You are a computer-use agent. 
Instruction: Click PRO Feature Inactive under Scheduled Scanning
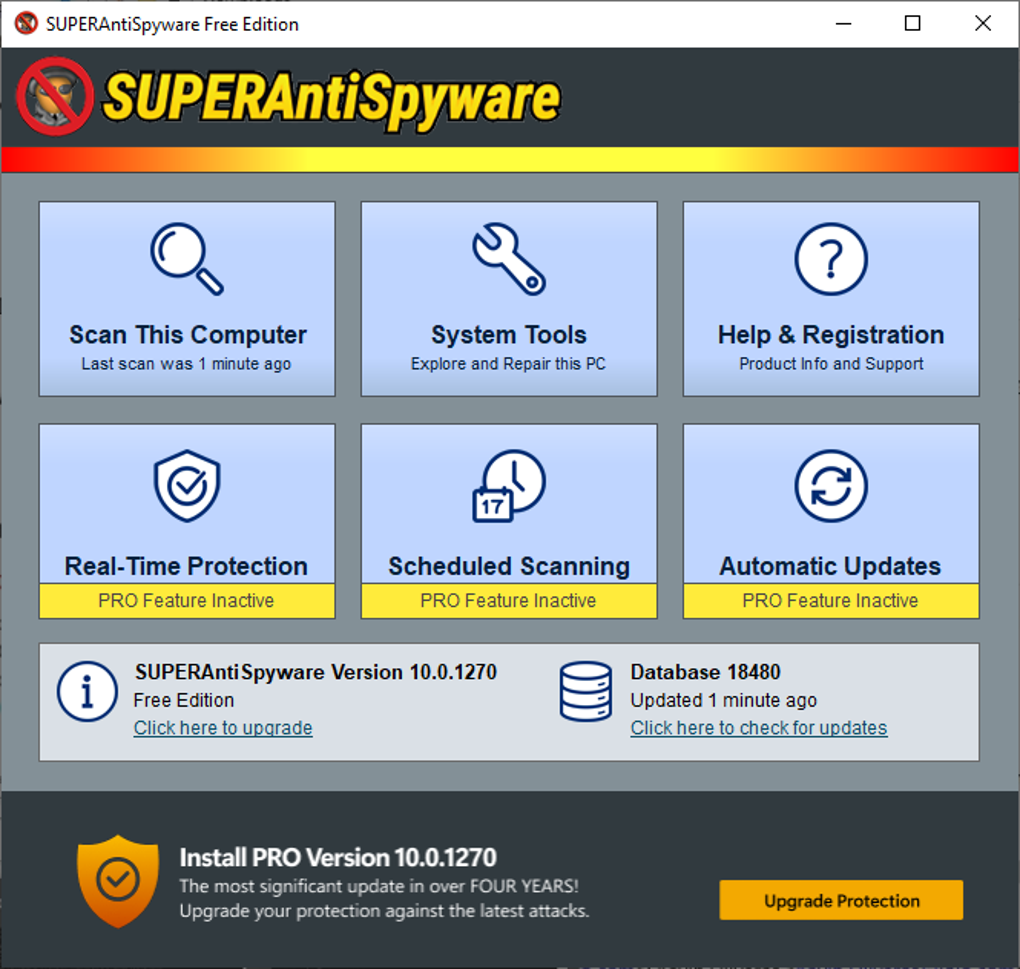(x=509, y=601)
